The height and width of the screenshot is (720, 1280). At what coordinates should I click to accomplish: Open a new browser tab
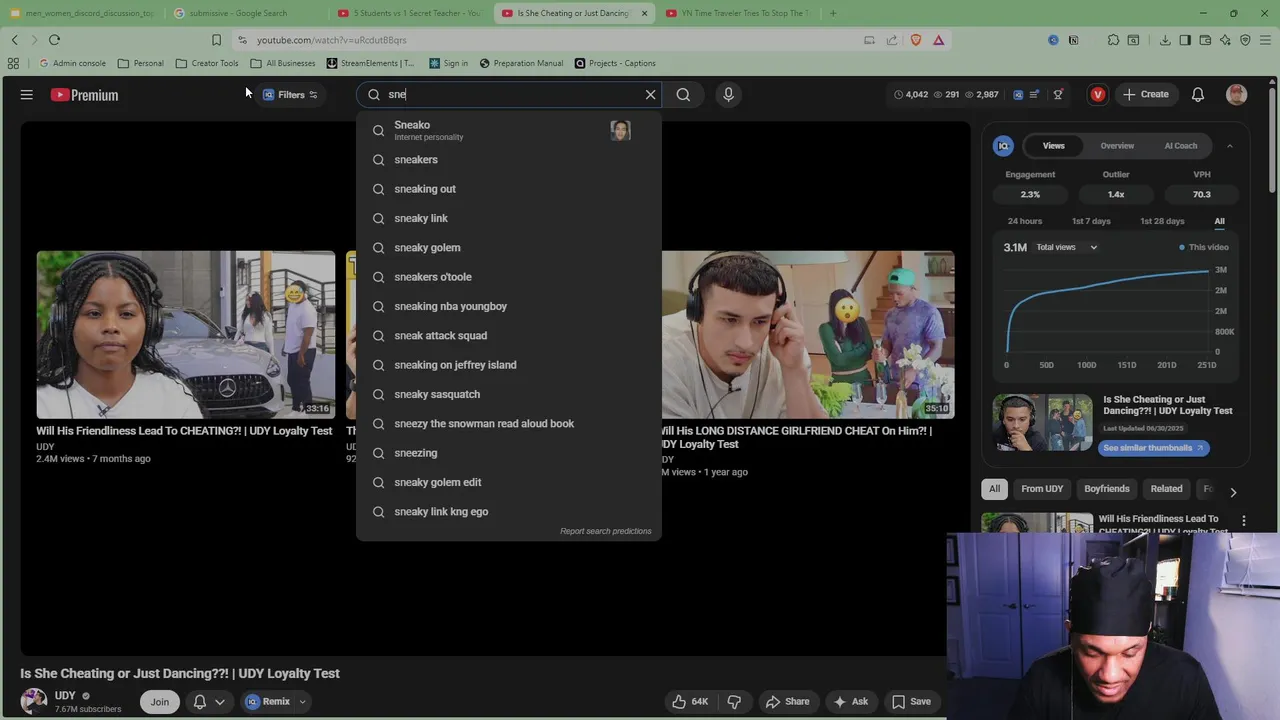(833, 13)
